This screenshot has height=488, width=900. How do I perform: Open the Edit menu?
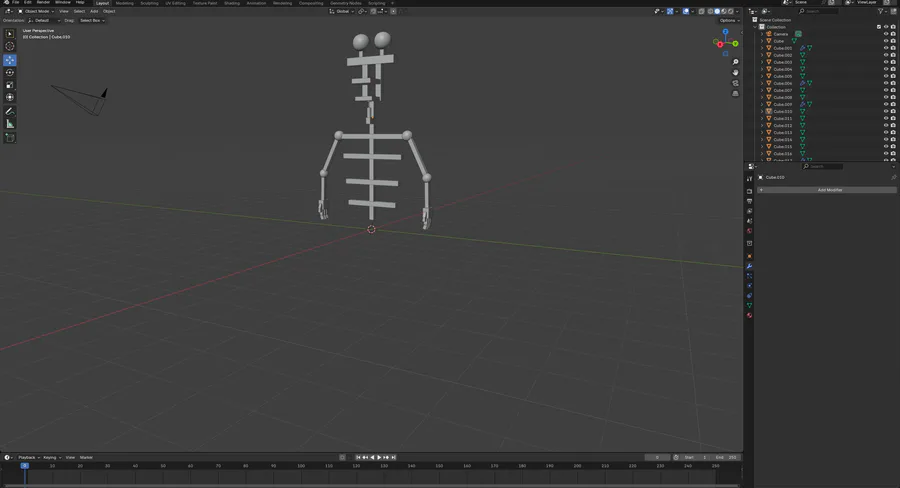pyautogui.click(x=28, y=2)
